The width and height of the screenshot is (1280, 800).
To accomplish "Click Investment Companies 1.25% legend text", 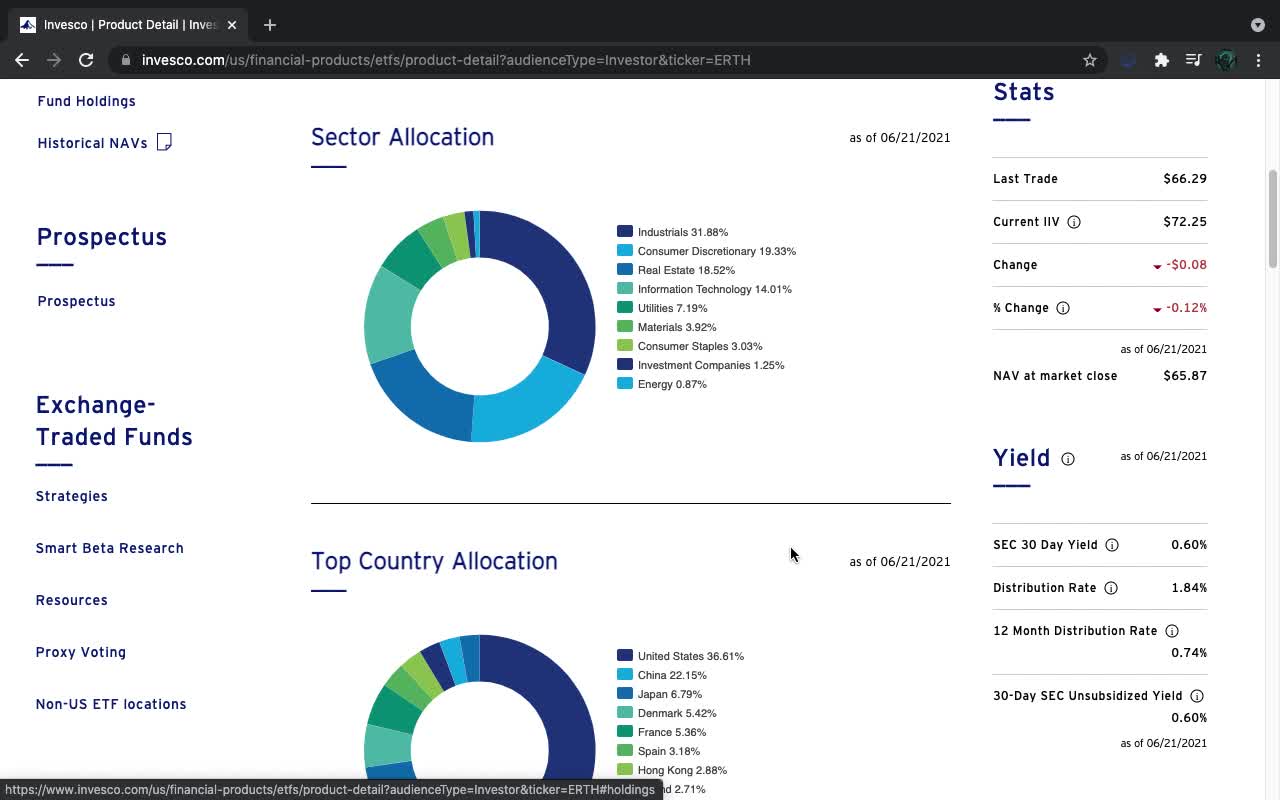I will [x=711, y=365].
